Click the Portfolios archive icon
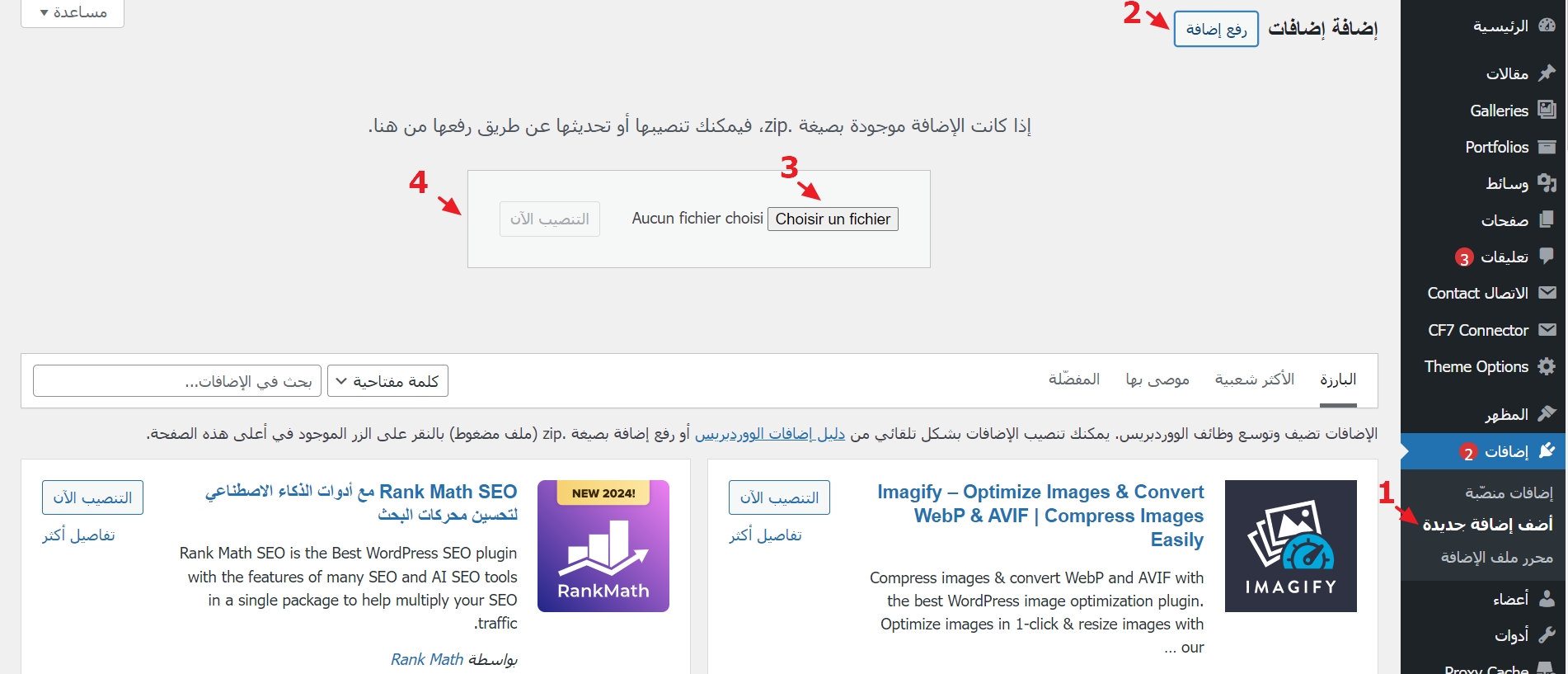The height and width of the screenshot is (674, 1568). pyautogui.click(x=1547, y=147)
